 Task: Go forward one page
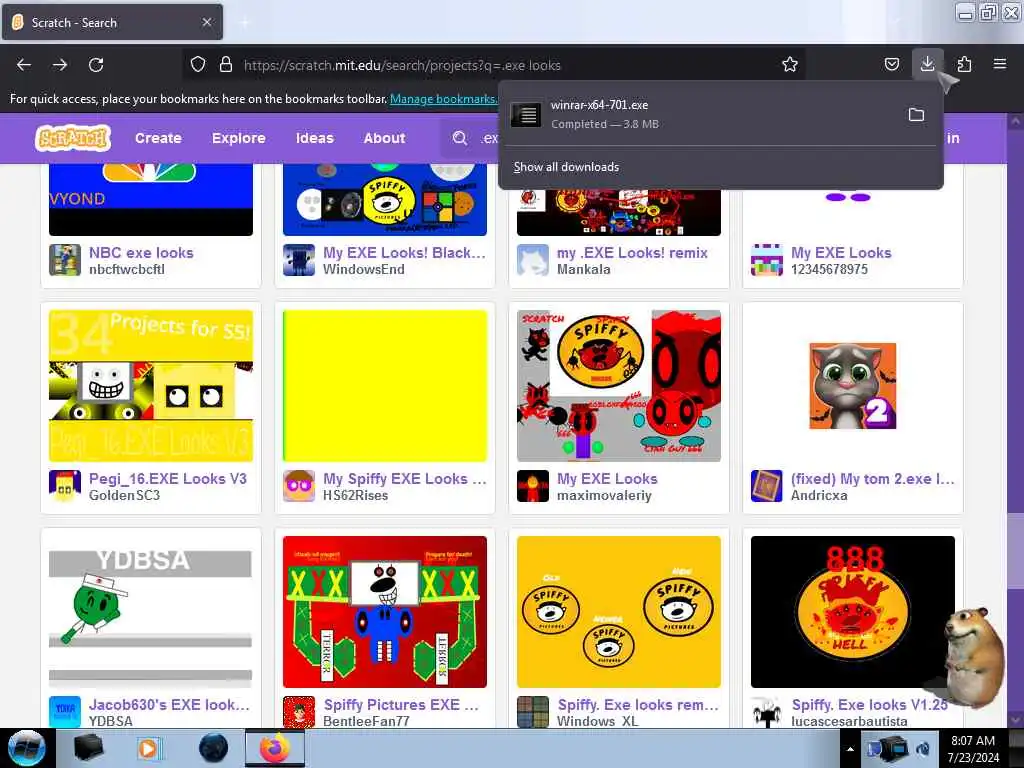click(x=60, y=65)
